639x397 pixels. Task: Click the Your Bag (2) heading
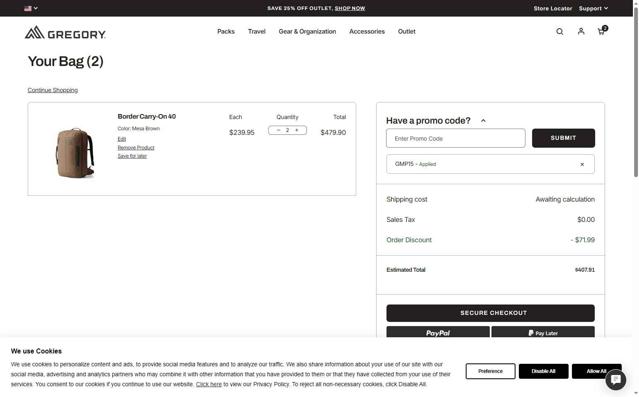[66, 62]
